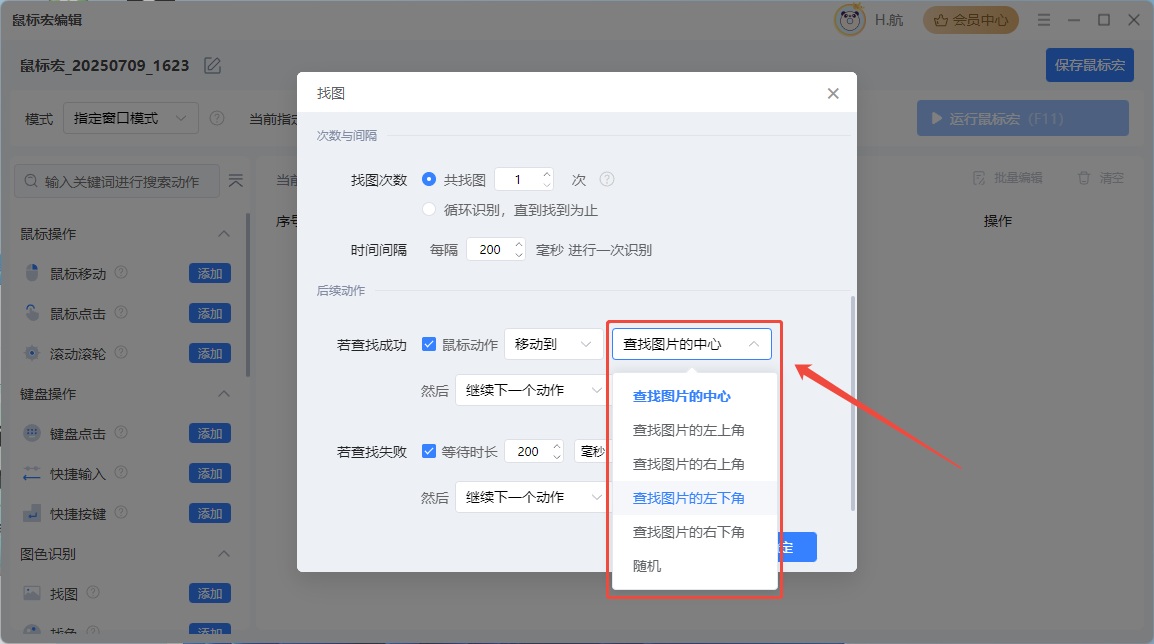
Task: Open the hamburger menu in title bar
Action: pyautogui.click(x=1044, y=20)
